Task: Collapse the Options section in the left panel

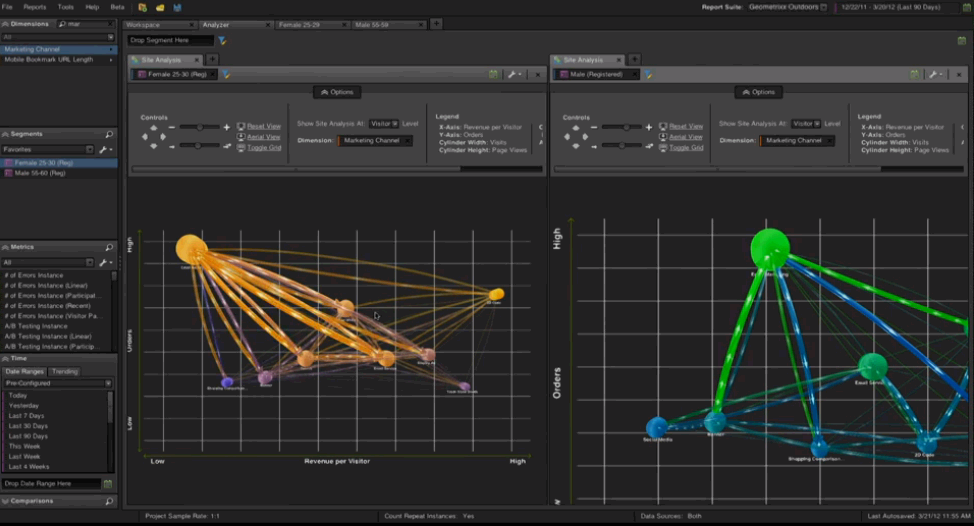Action: (x=336, y=92)
